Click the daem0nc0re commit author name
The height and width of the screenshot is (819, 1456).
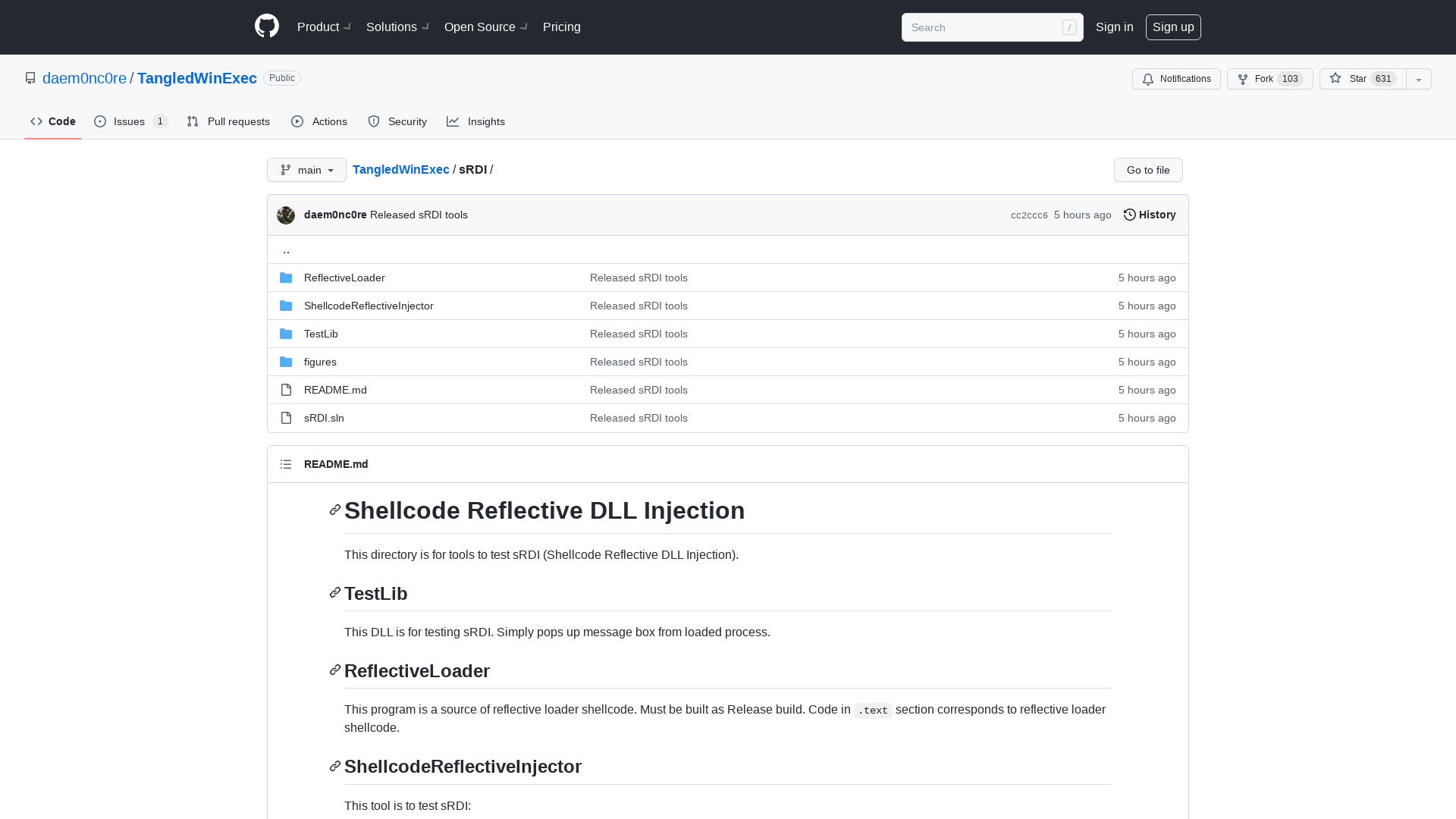[335, 215]
